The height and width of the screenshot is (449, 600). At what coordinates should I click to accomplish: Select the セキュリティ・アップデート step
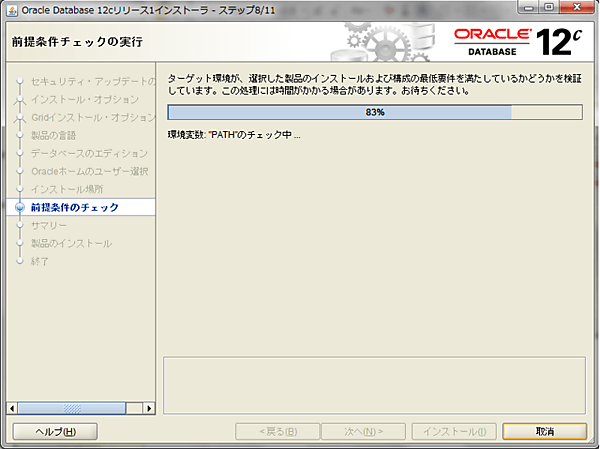pos(93,82)
